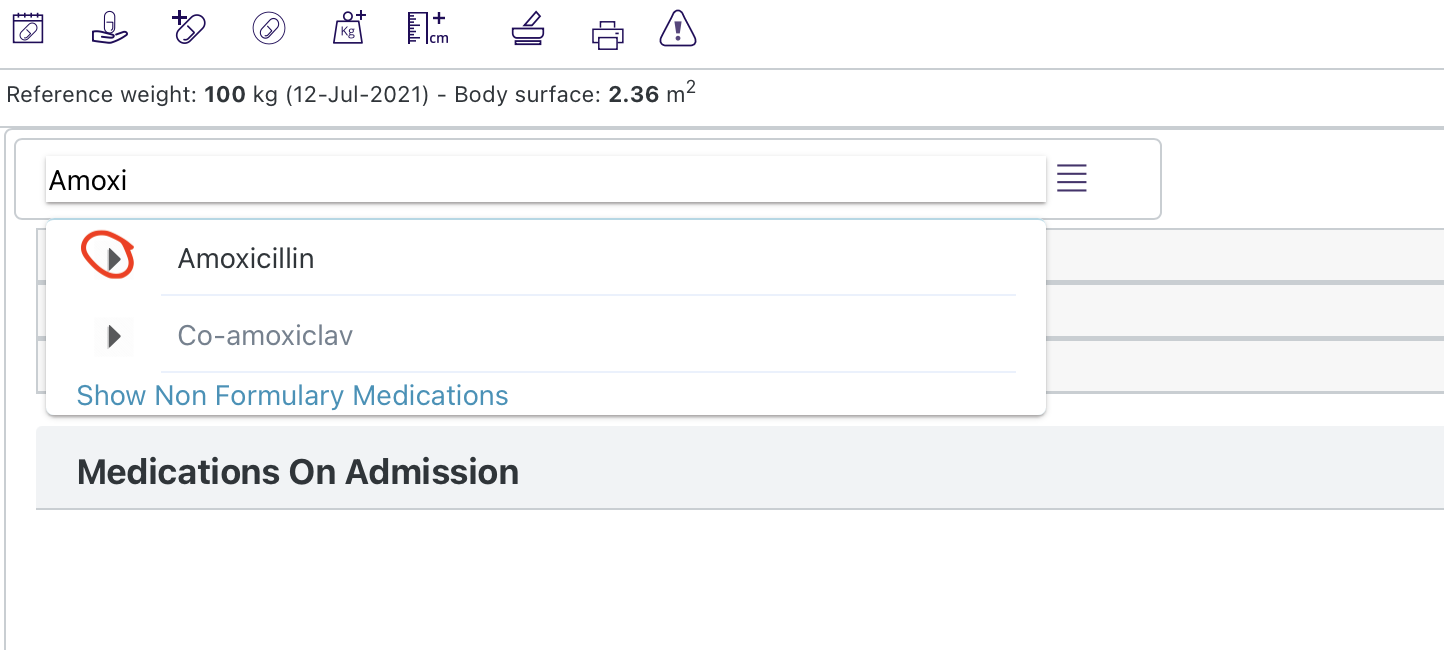
Task: Open the hamburger menu beside the search field
Action: tap(1071, 178)
